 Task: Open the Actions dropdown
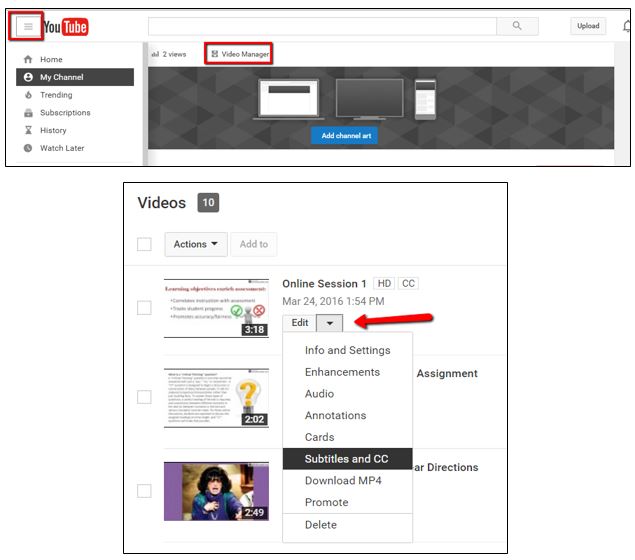(x=196, y=244)
